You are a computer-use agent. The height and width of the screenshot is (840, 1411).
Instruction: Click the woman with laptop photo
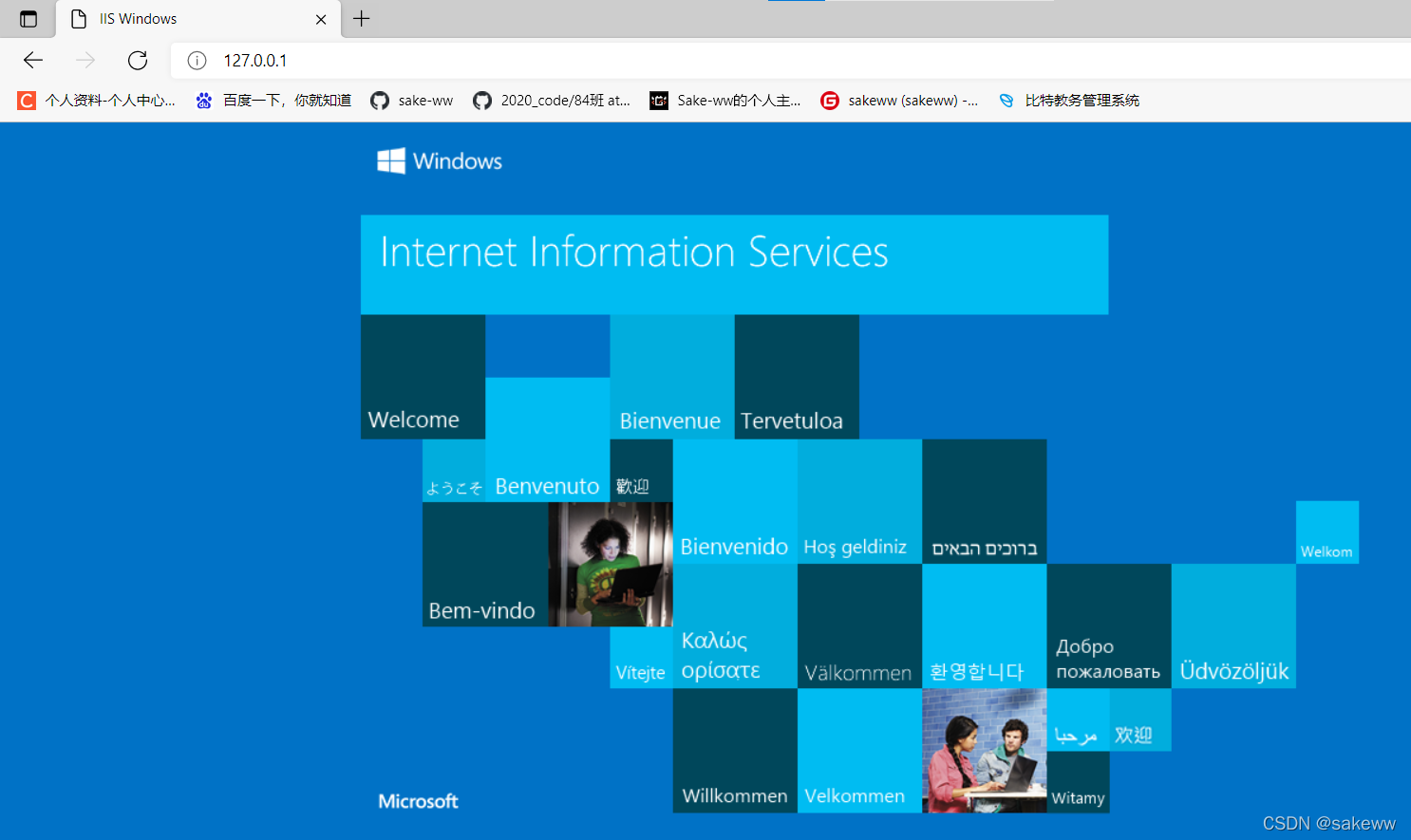pyautogui.click(x=611, y=565)
